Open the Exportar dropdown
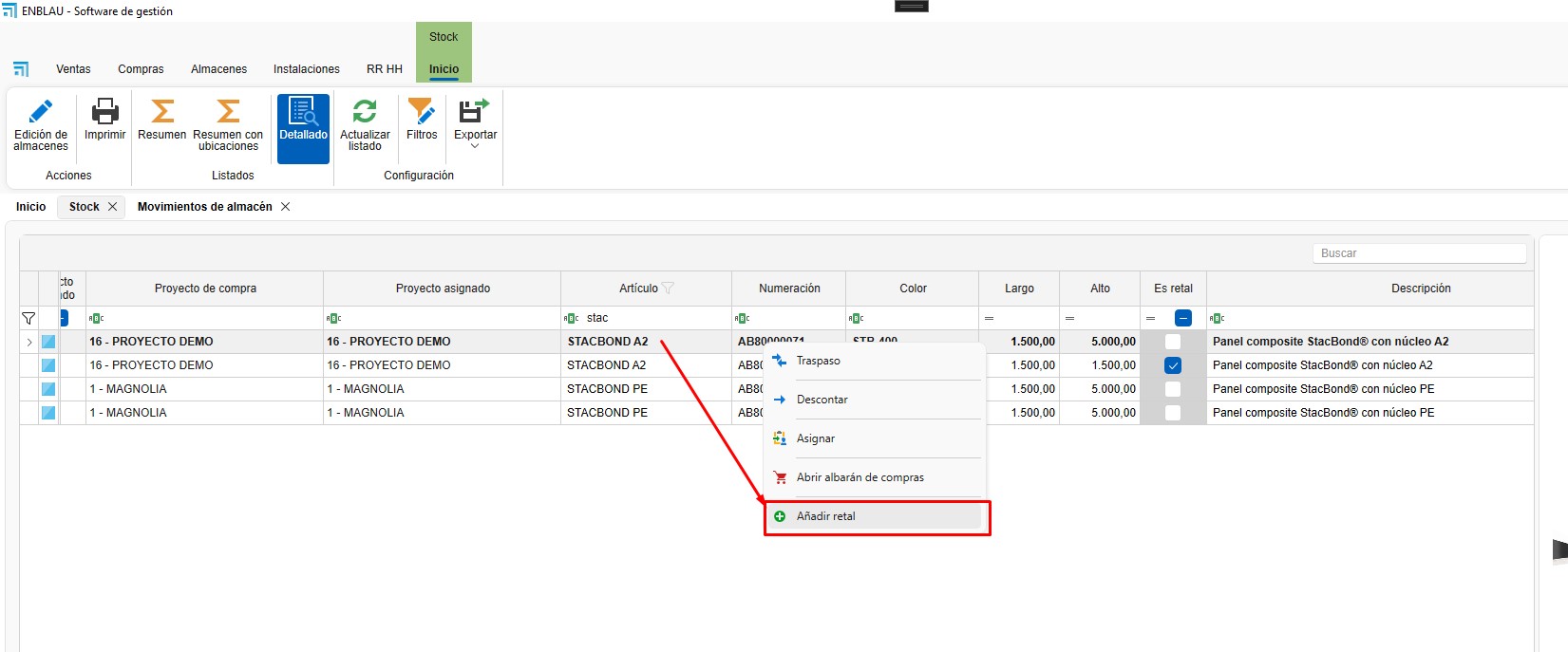Screen dimensions: 1568x652 pos(475,124)
